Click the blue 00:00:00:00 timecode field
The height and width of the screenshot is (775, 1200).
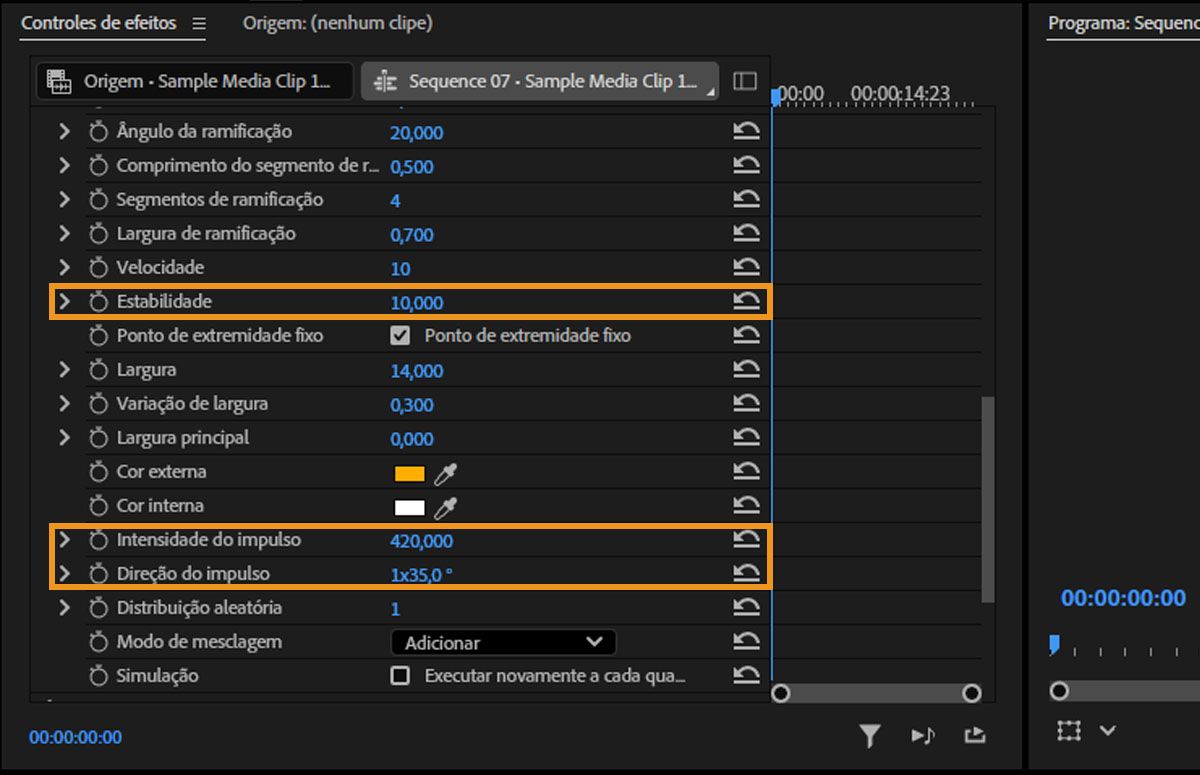75,736
